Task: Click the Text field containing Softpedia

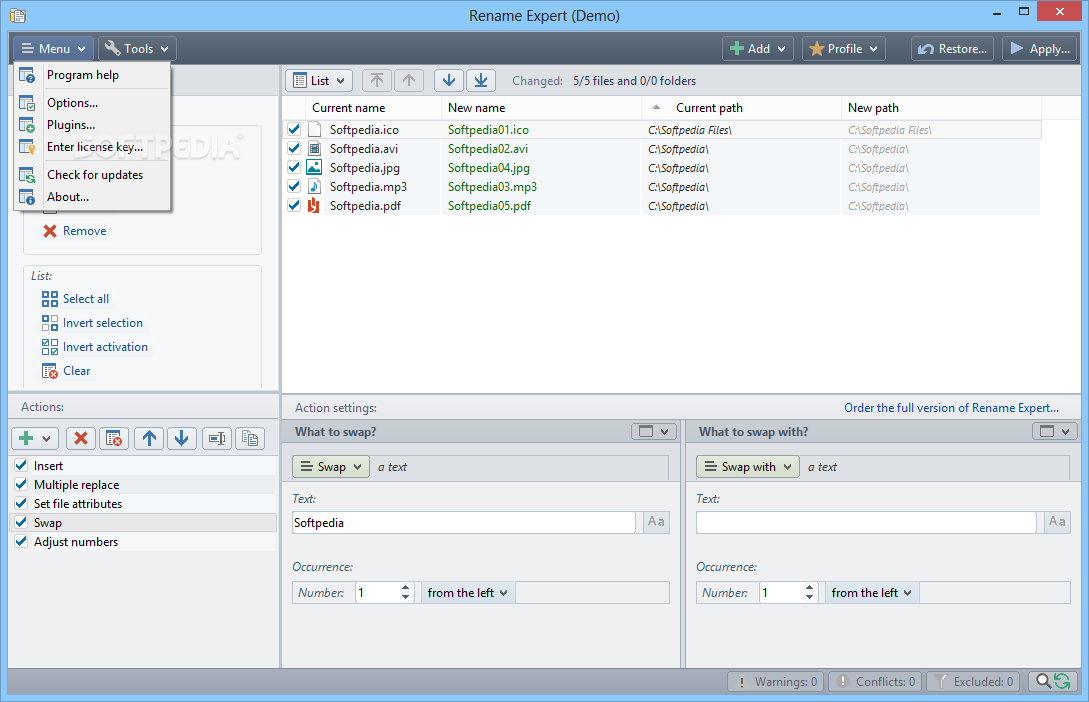Action: coord(463,523)
